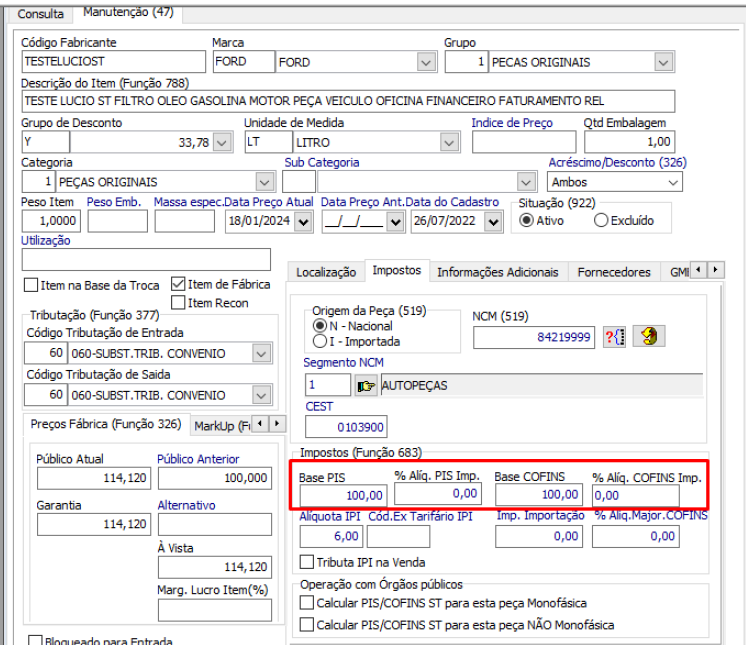Click the À Vista price field
This screenshot has height=645, width=746.
(215, 567)
